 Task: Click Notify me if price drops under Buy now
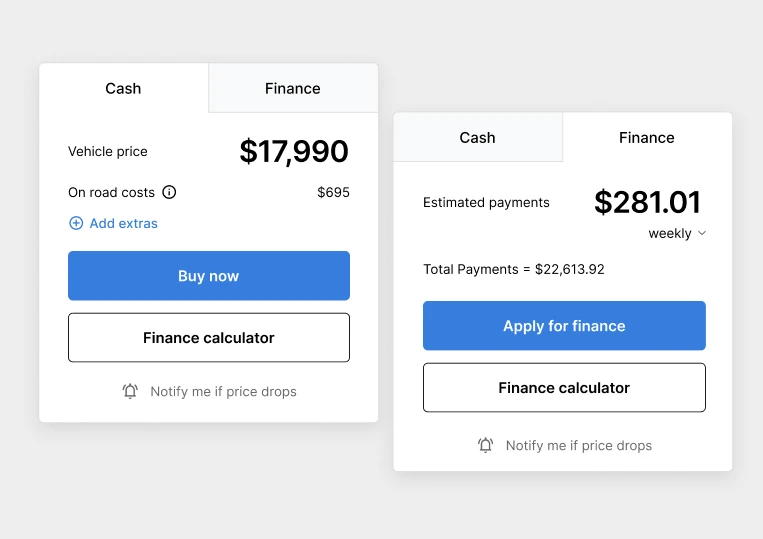click(x=223, y=391)
